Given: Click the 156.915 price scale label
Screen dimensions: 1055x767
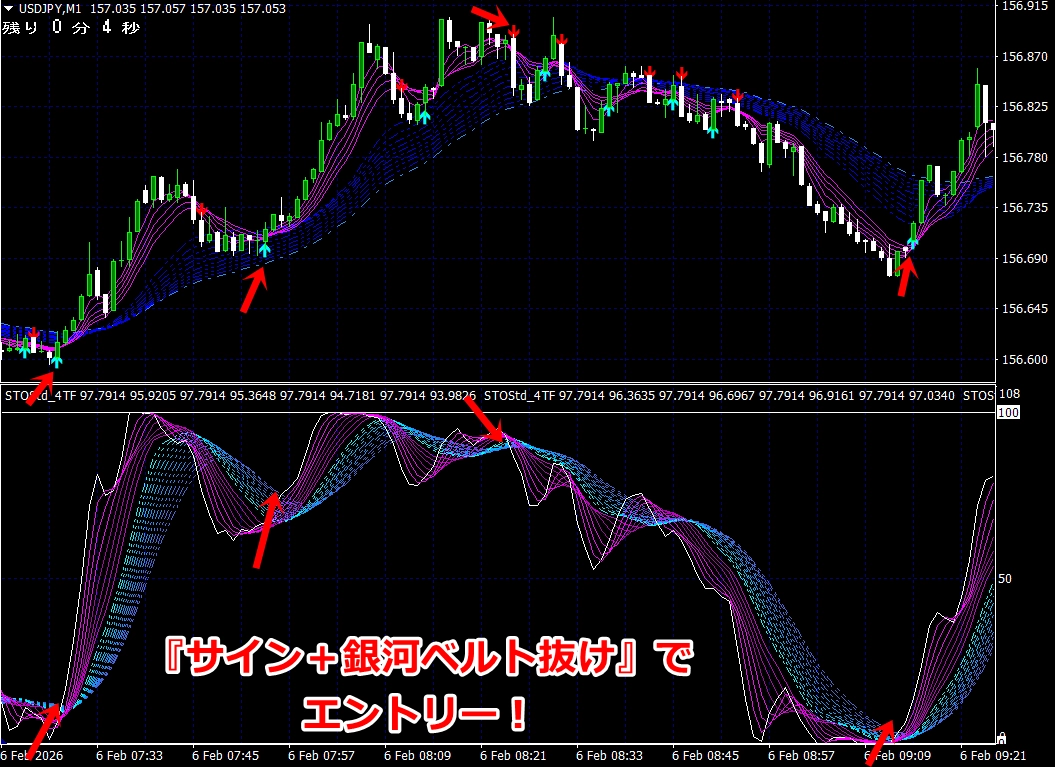Looking at the screenshot, I should coord(1023,6).
